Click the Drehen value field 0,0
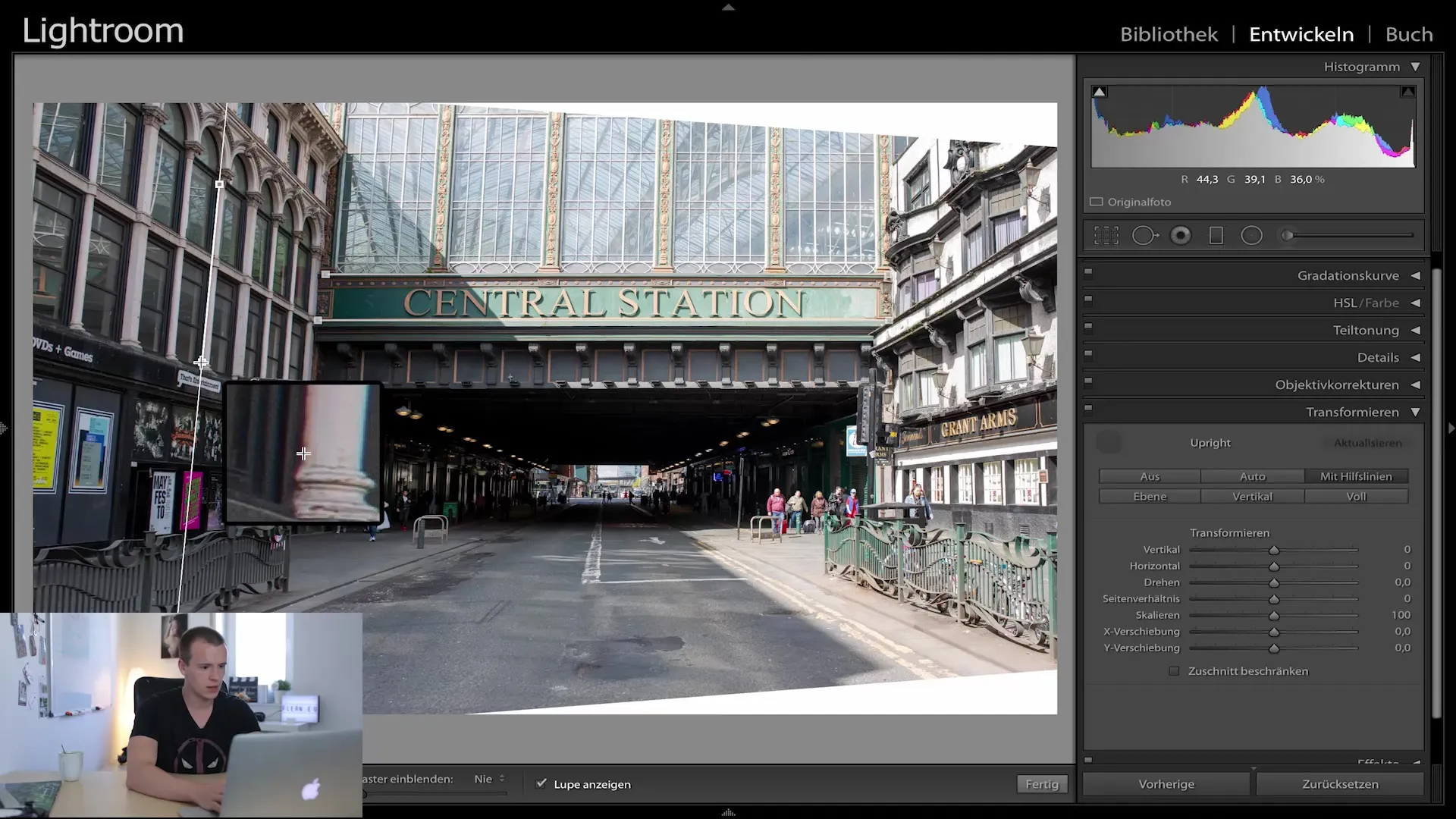Viewport: 1456px width, 819px height. (1402, 582)
